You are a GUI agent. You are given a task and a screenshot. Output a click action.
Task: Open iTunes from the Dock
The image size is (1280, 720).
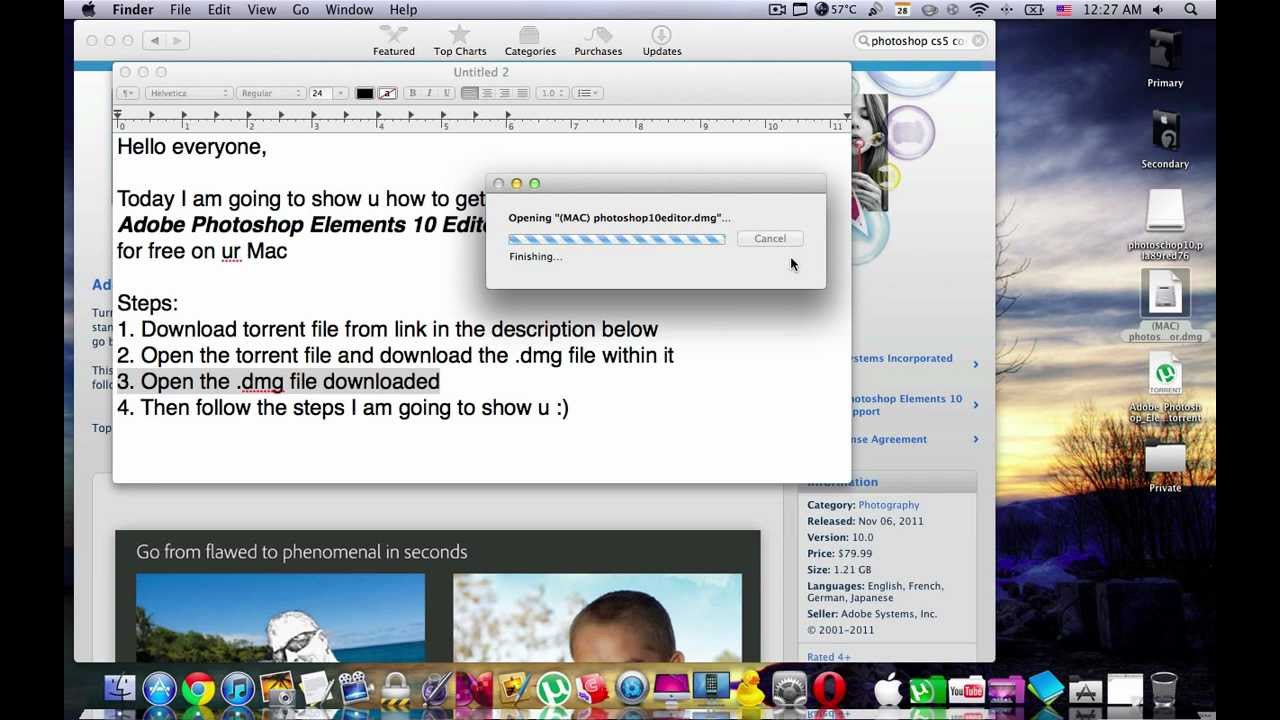coord(238,689)
